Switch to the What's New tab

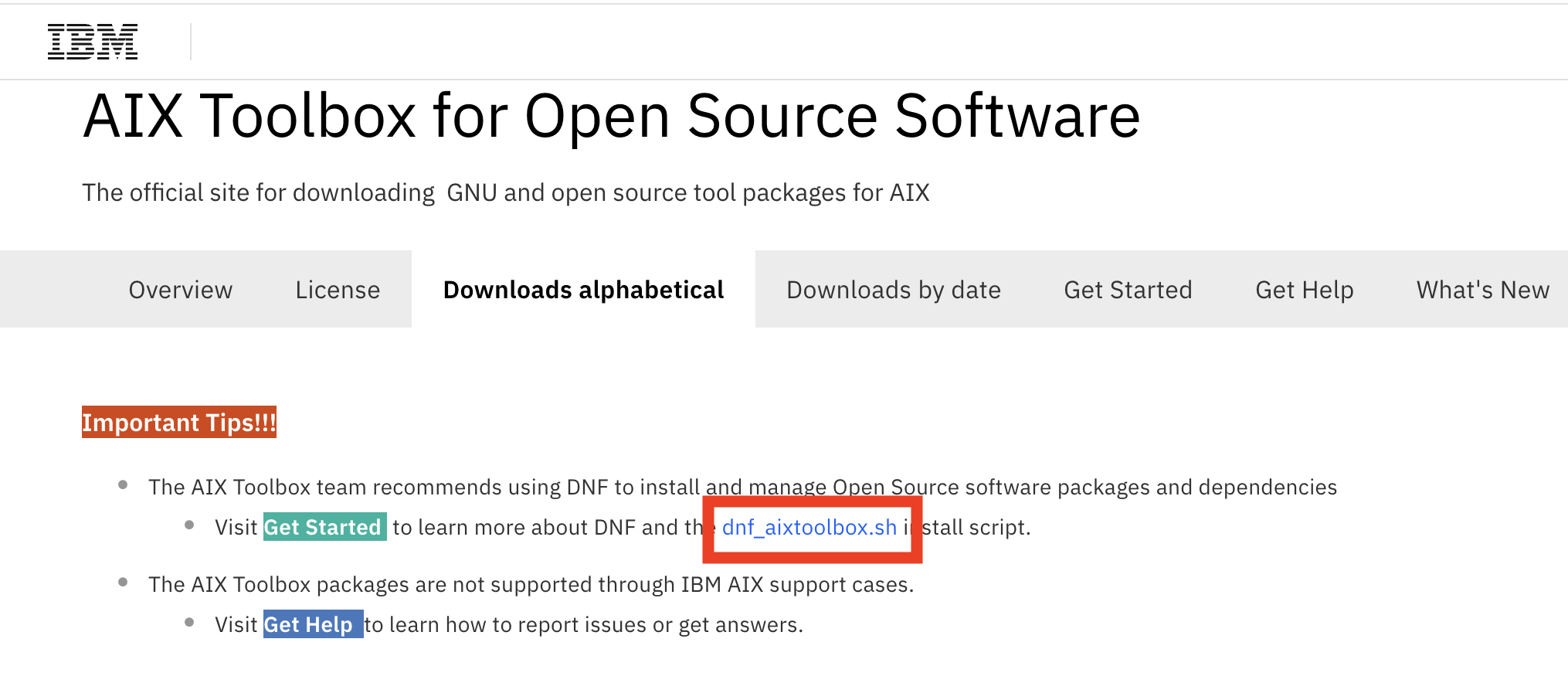(x=1482, y=290)
